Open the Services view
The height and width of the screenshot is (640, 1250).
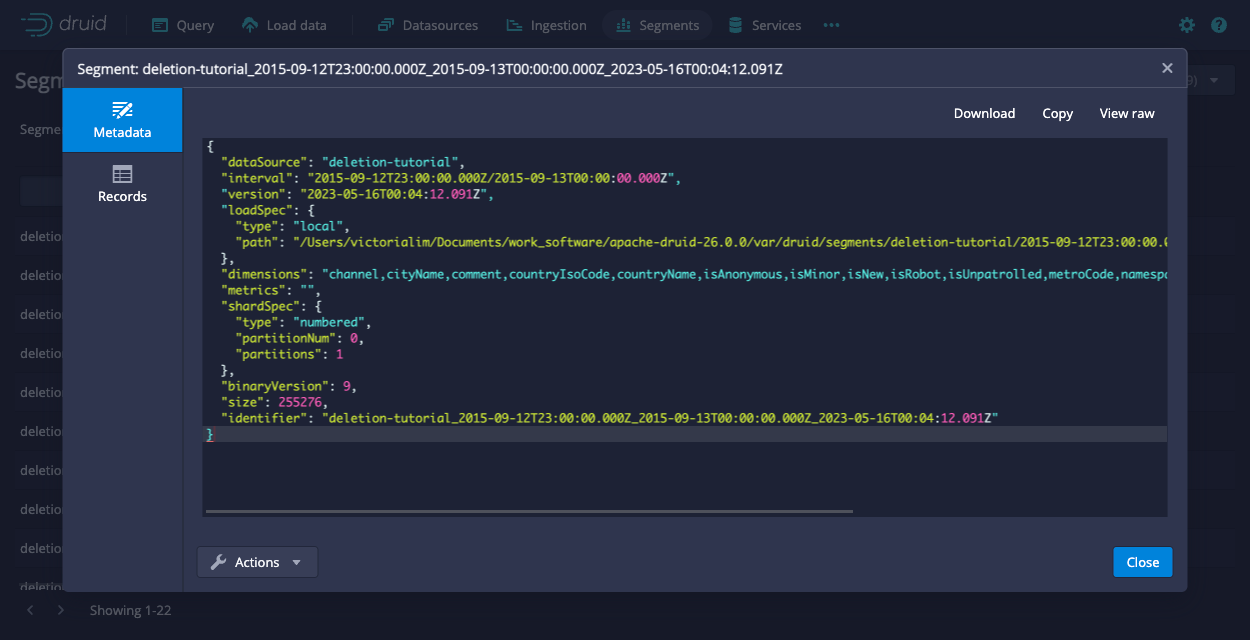[x=765, y=25]
